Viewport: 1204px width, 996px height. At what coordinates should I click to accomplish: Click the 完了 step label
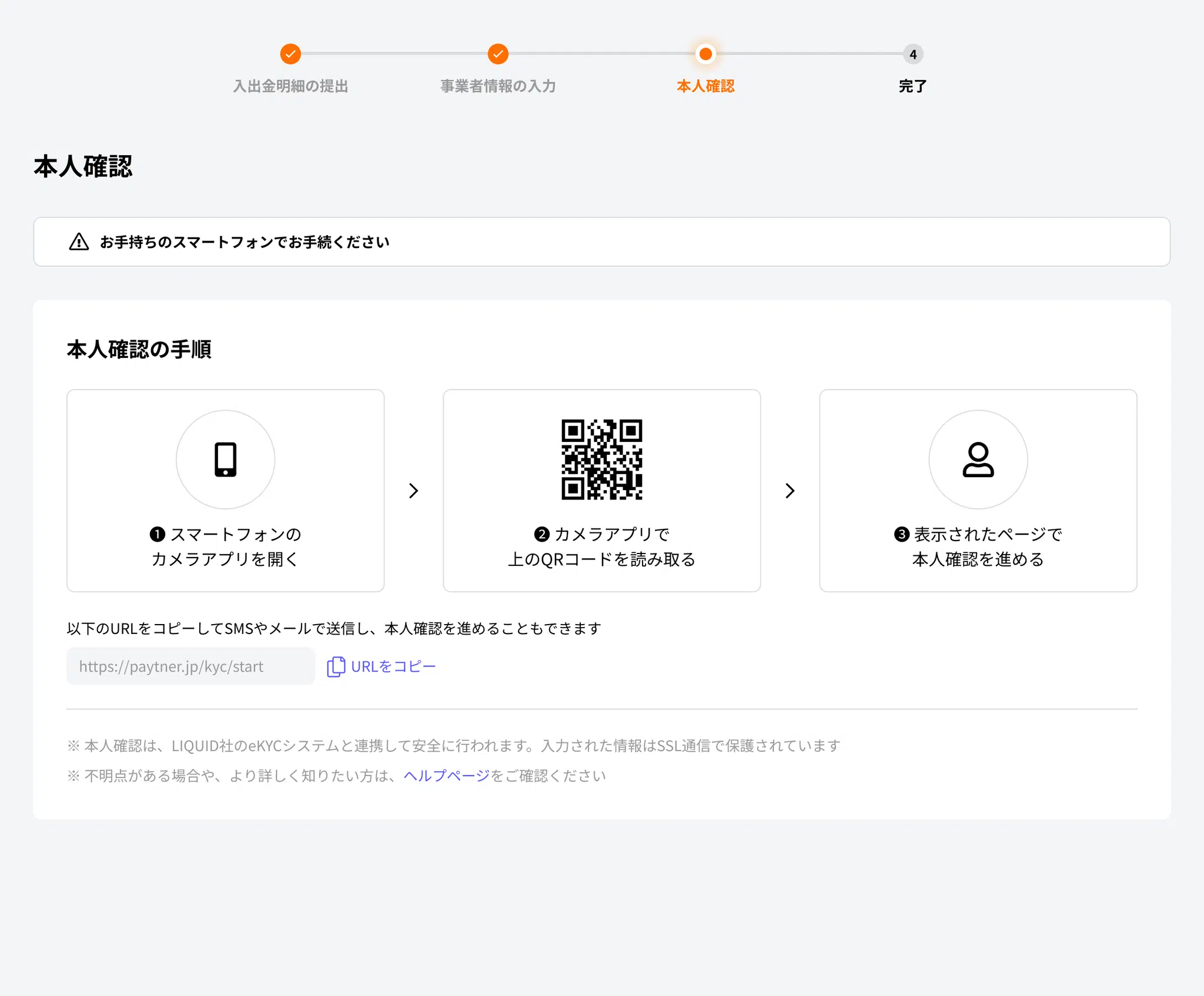click(913, 86)
